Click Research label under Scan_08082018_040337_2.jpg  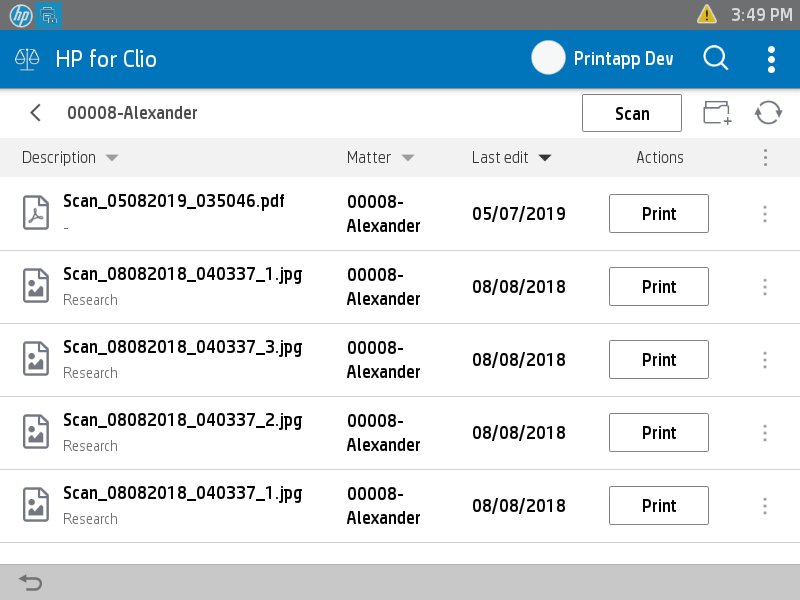click(x=90, y=446)
